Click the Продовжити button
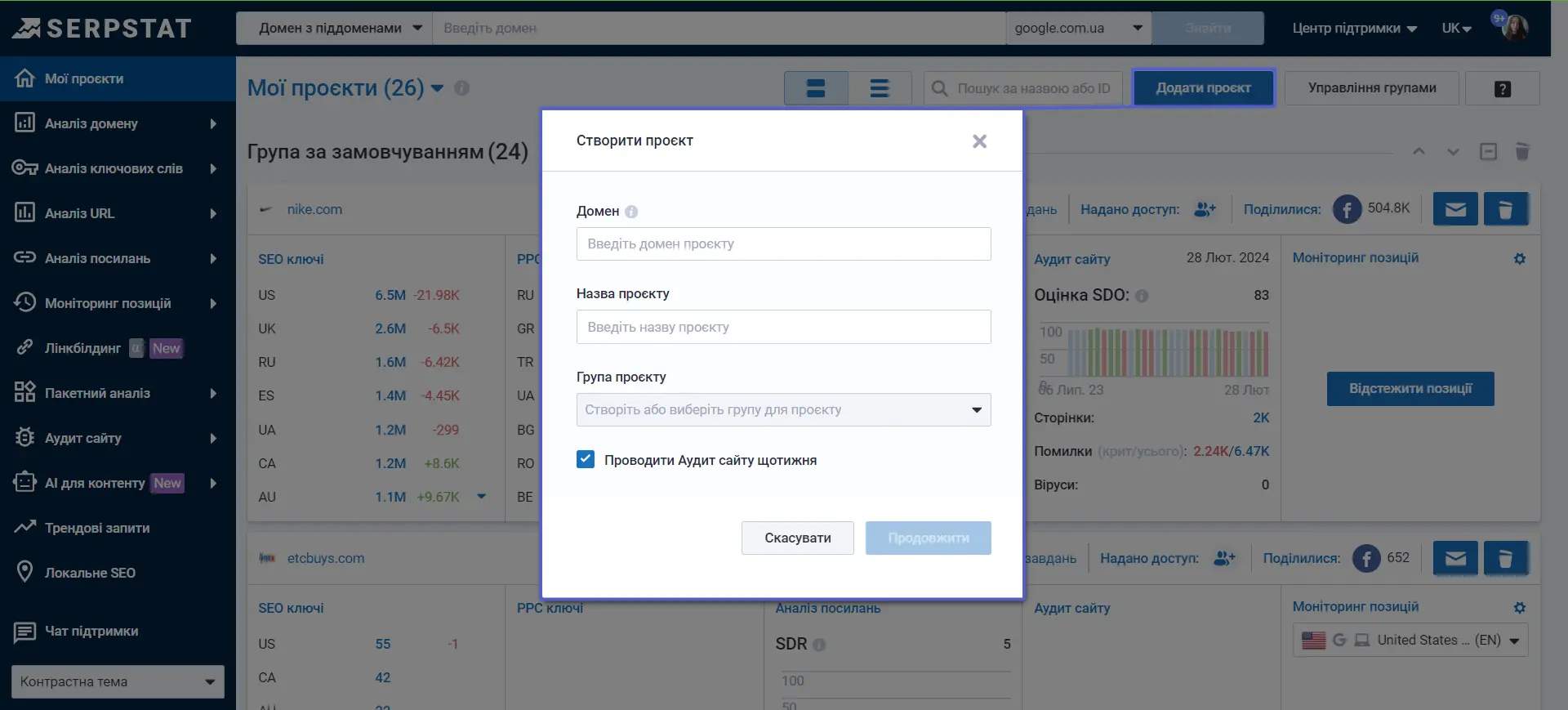The height and width of the screenshot is (710, 1568). tap(929, 538)
